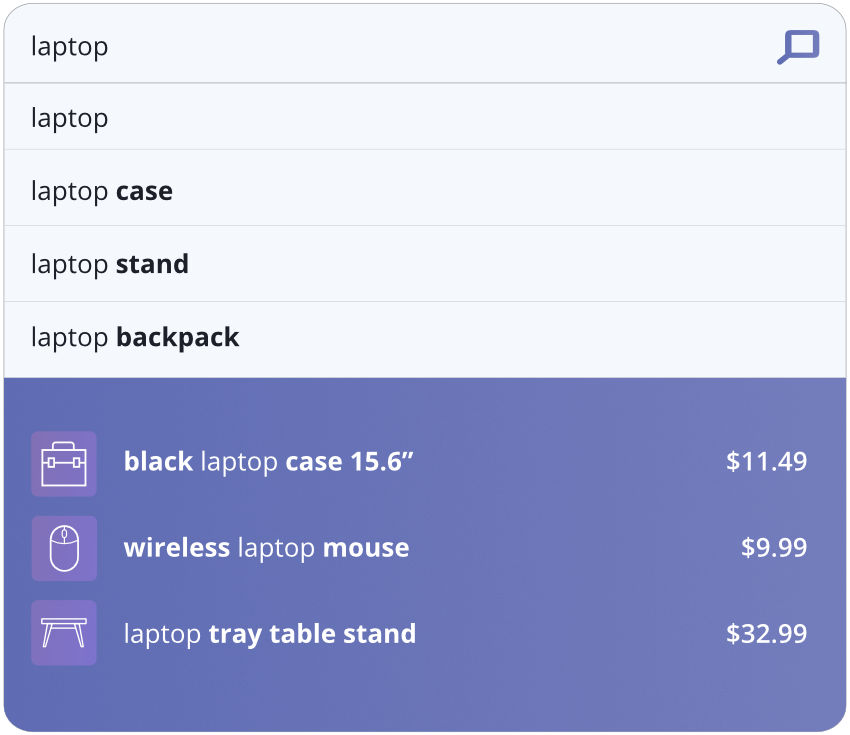
Task: Click the $9.99 price
Action: point(773,548)
